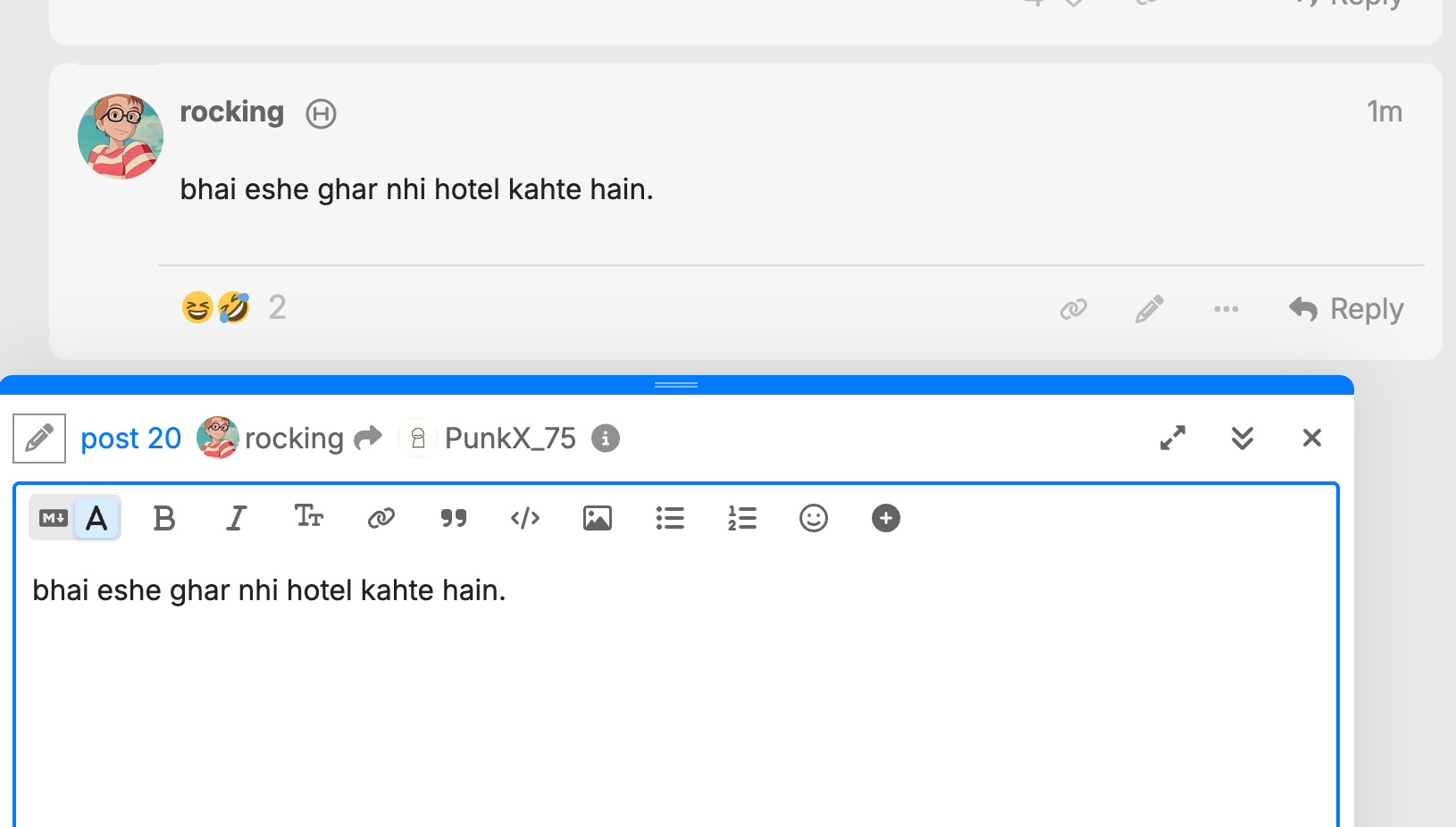1456x827 pixels.
Task: Toggle composer fullscreen mode
Action: 1173,438
